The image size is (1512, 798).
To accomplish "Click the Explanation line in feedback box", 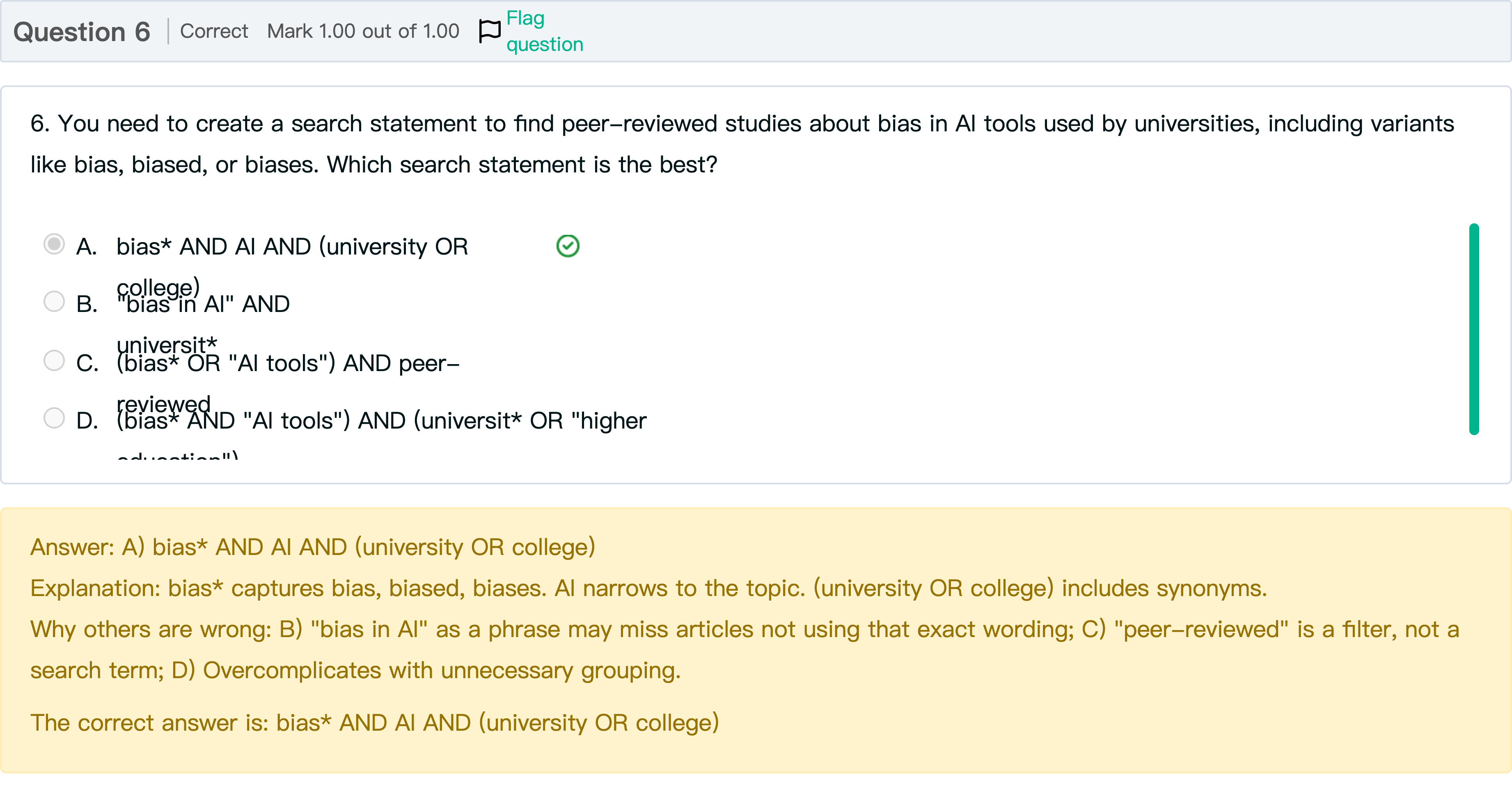I will pos(648,588).
